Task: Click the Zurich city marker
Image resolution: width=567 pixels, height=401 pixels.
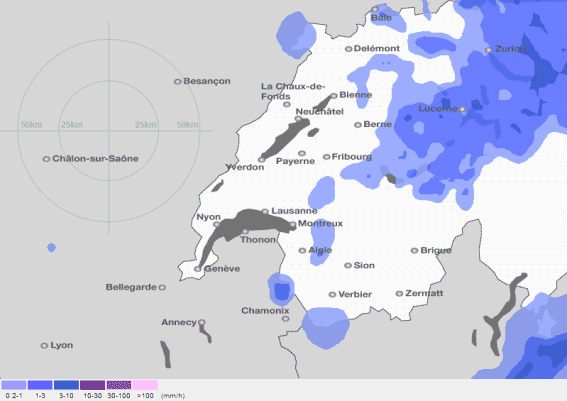Action: [489, 50]
